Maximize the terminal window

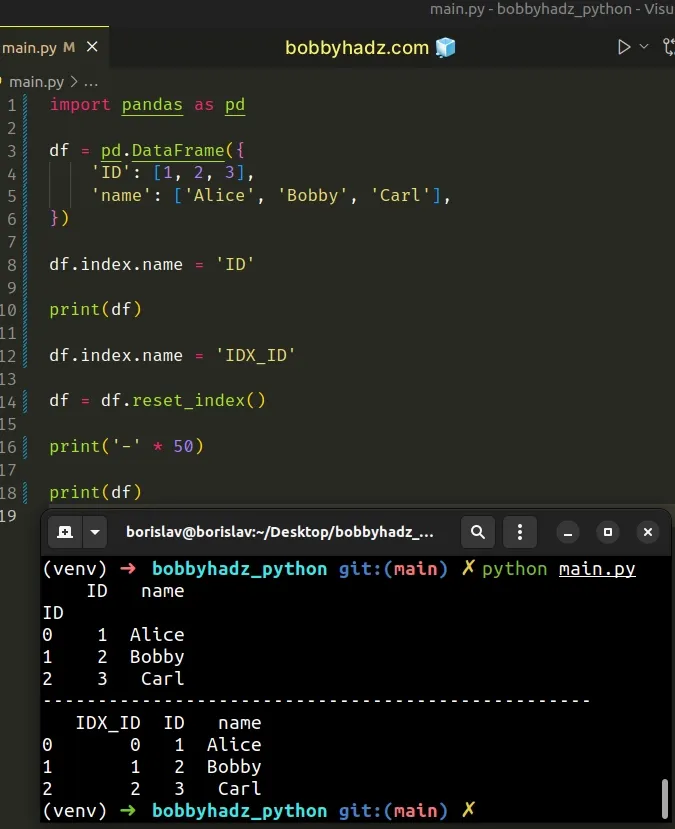coord(607,532)
